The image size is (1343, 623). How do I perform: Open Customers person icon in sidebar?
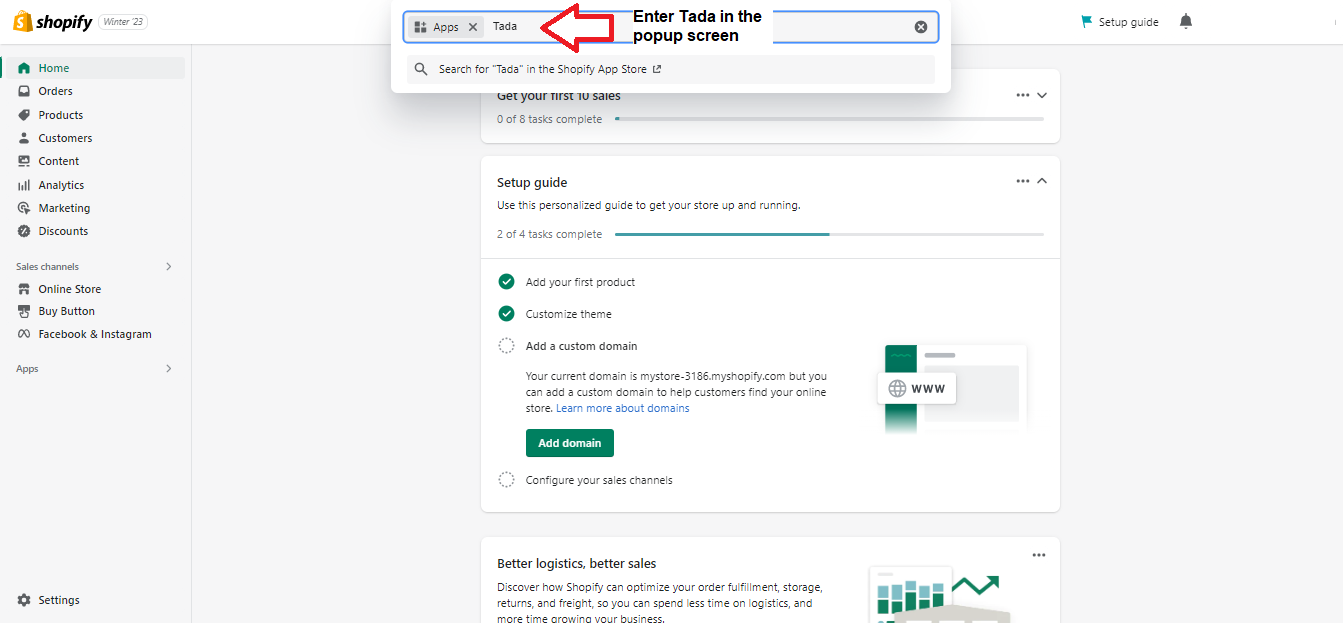(24, 138)
